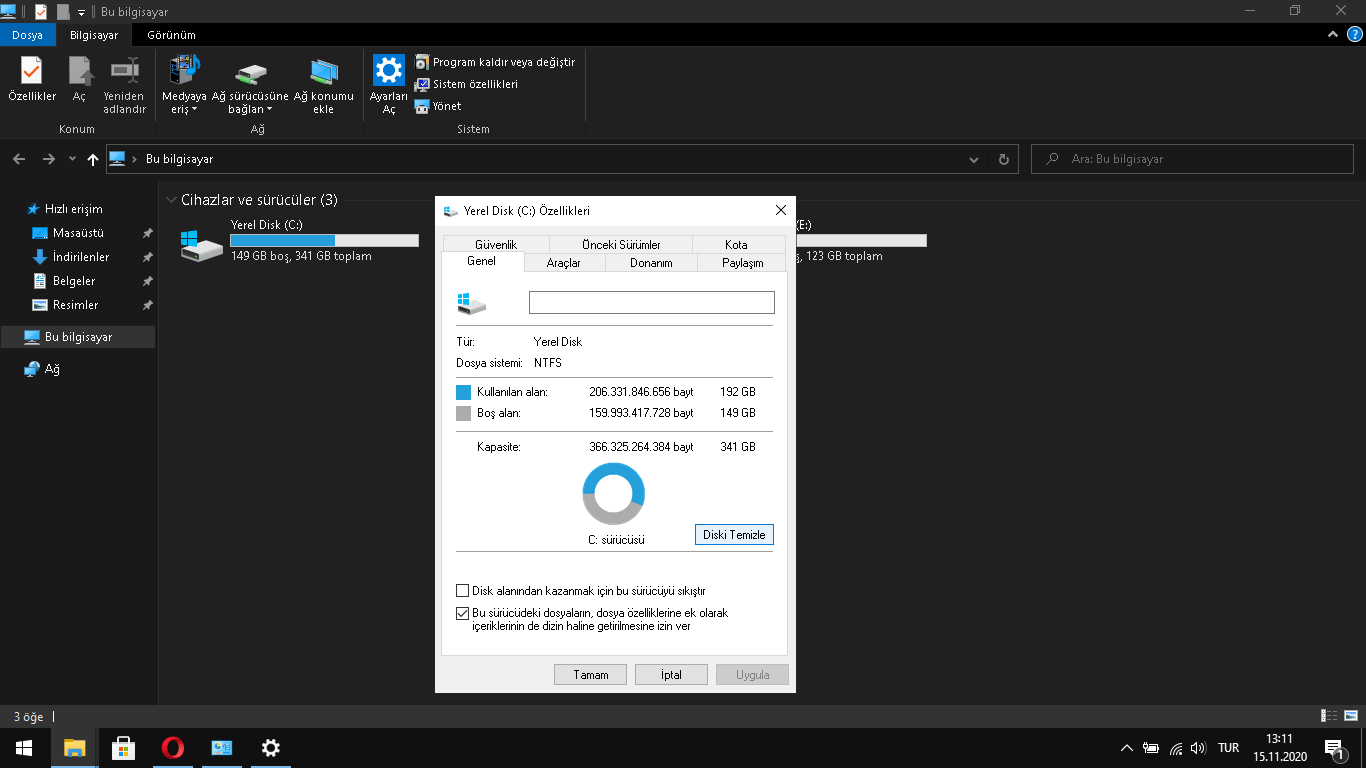1366x768 pixels.
Task: Select the Genel tab
Action: pos(482,261)
